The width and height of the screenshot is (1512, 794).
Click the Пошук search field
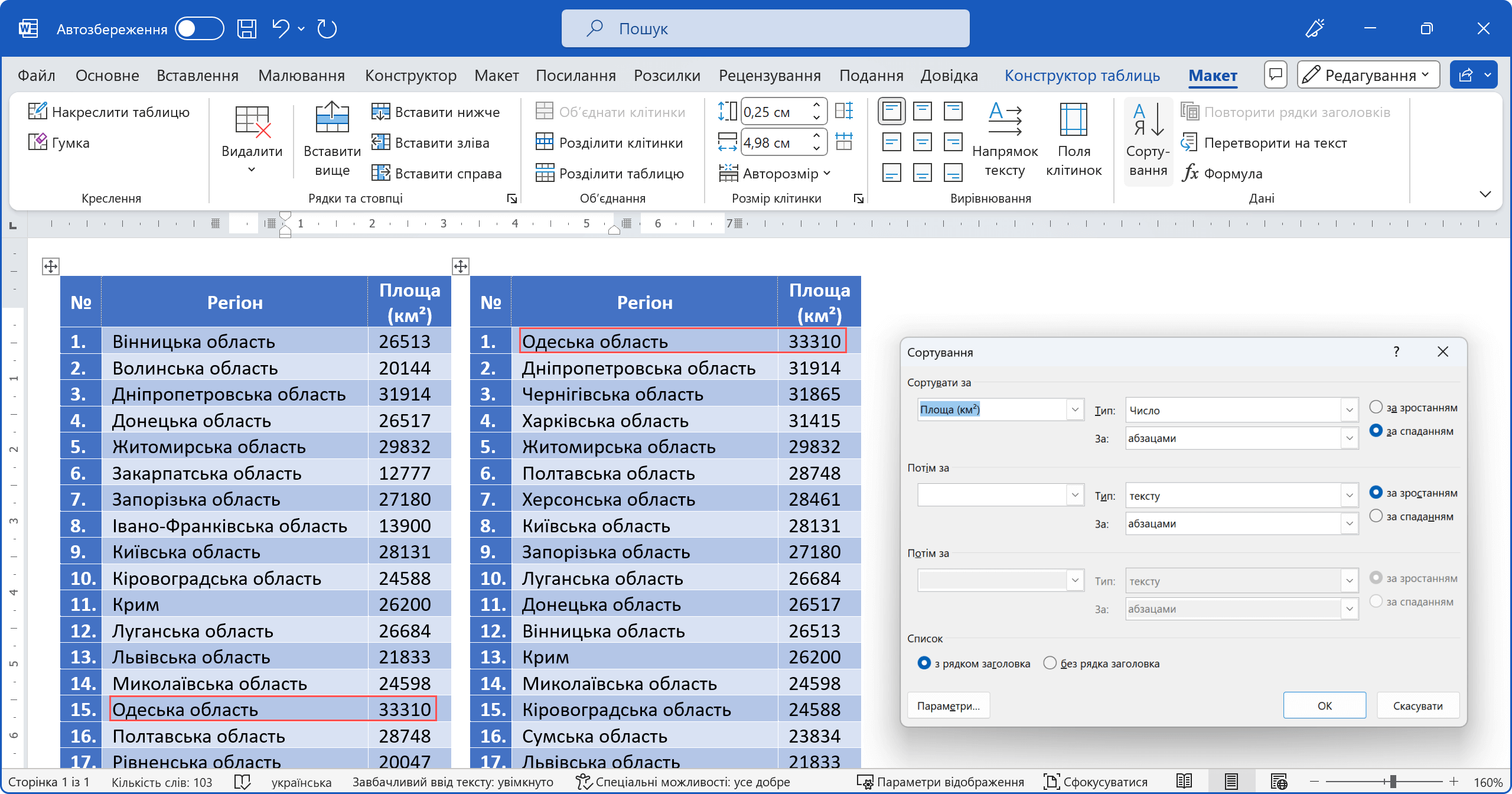click(765, 28)
